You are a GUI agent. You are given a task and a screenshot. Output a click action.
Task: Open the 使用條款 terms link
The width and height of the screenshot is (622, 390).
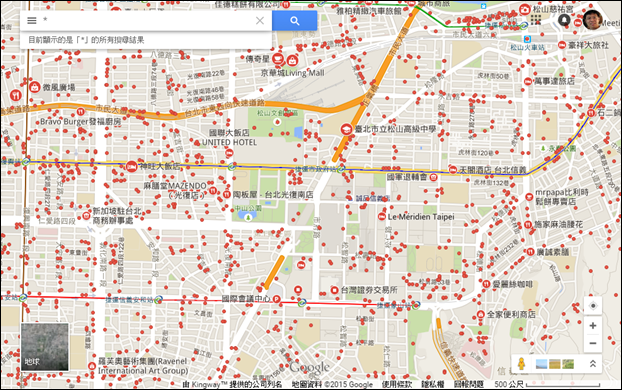pos(397,384)
